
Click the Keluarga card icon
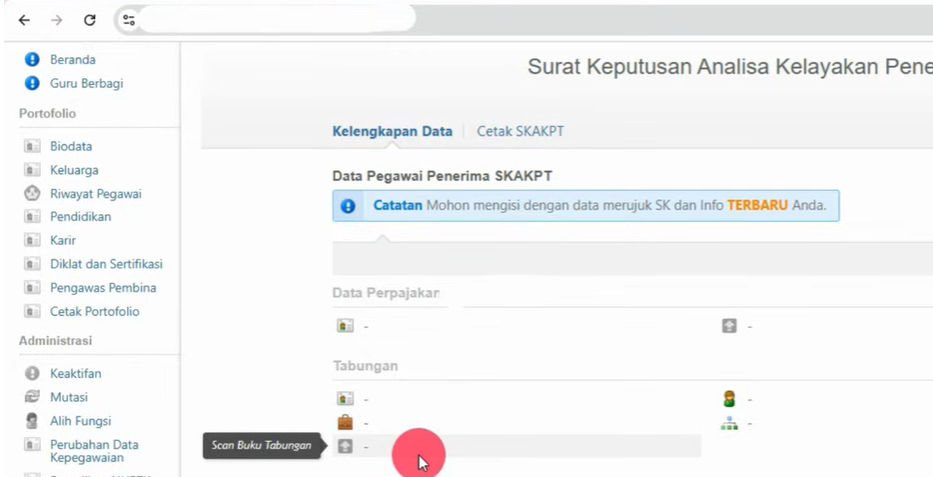coord(32,170)
